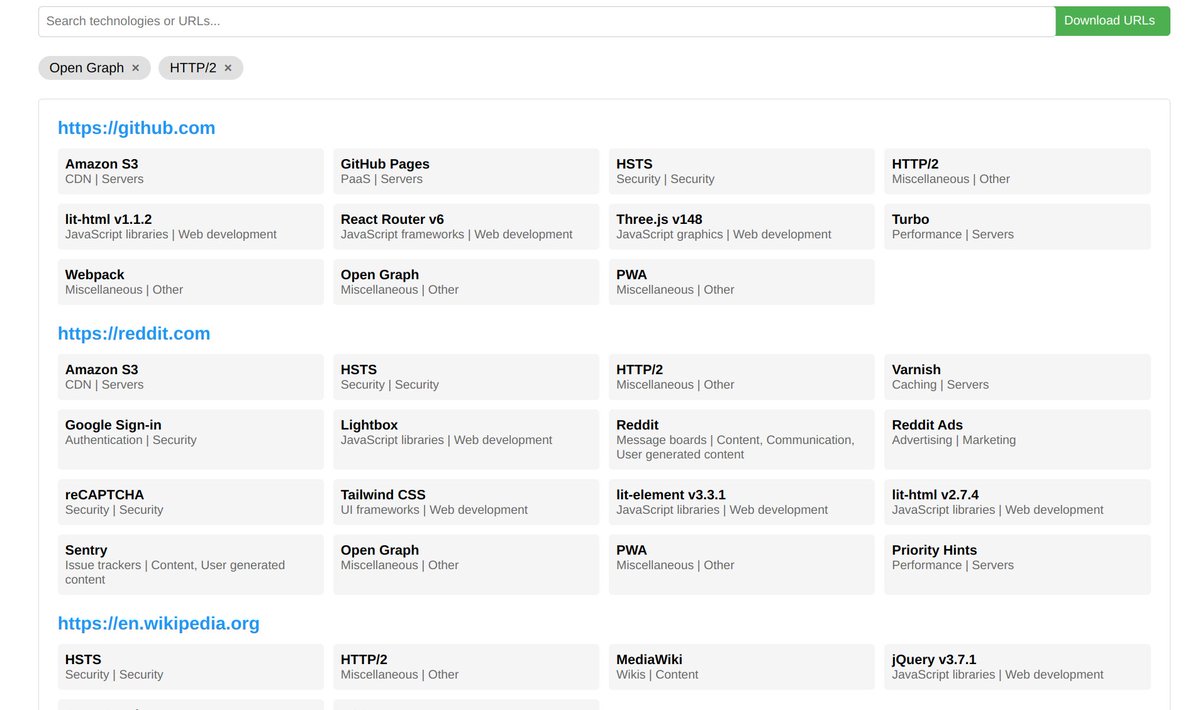Select the Three.js v148 card
Screen dimensions: 1200x710
point(742,226)
